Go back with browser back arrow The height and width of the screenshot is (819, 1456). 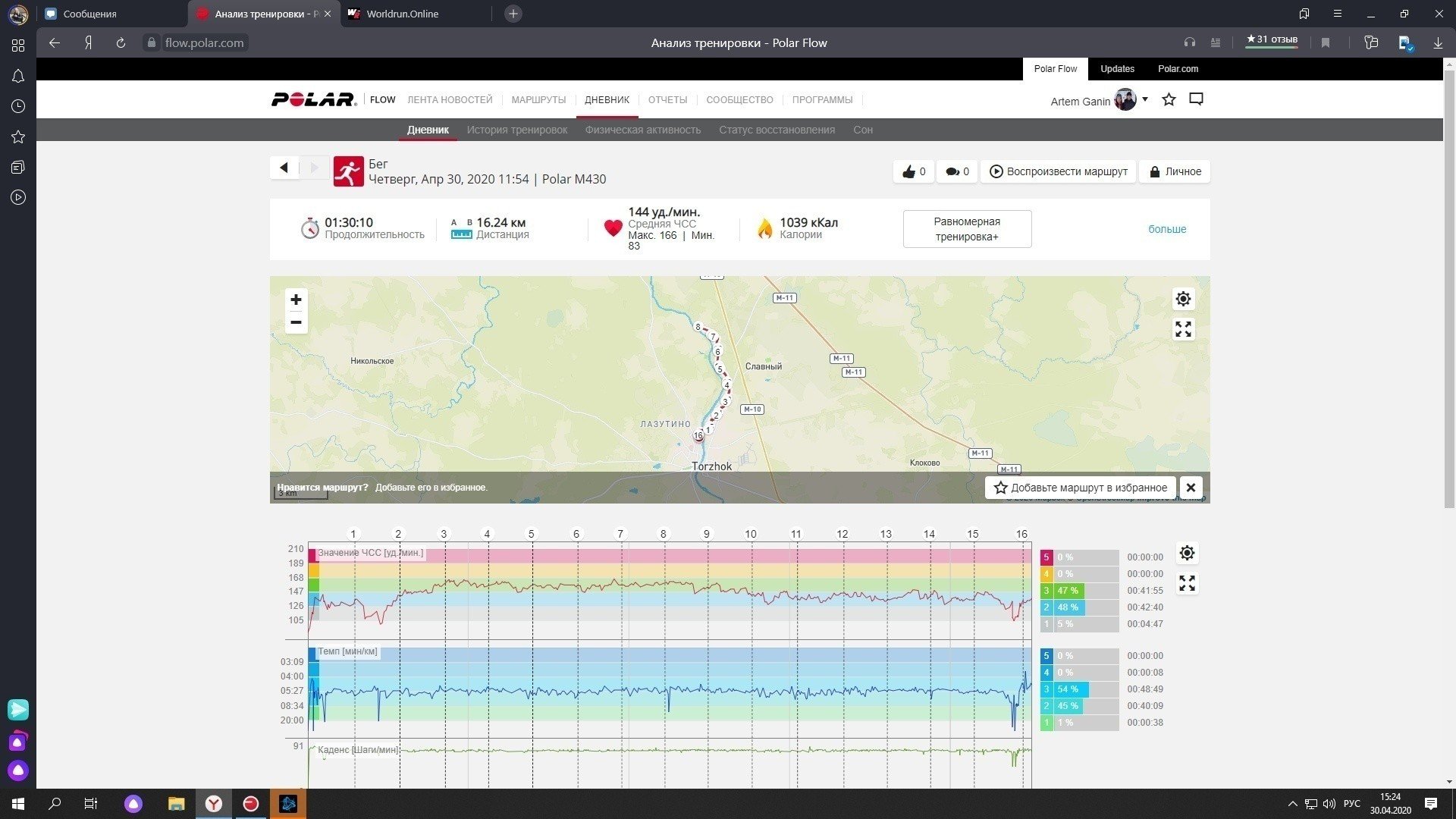pos(55,43)
